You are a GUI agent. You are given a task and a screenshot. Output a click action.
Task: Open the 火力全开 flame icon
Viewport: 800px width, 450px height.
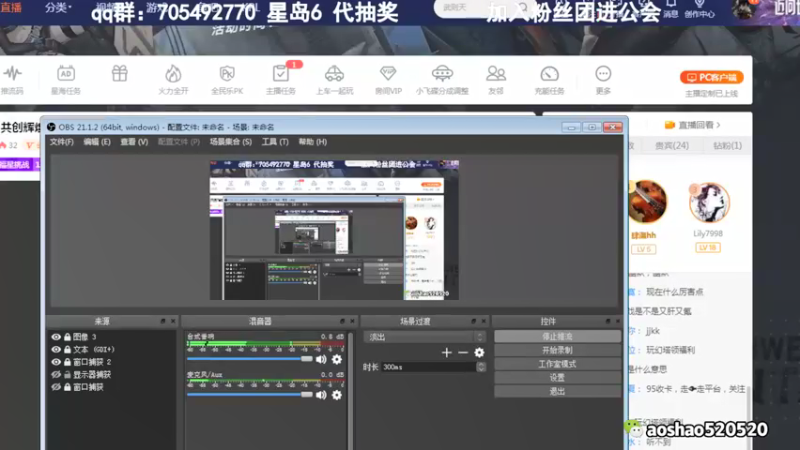click(x=173, y=74)
